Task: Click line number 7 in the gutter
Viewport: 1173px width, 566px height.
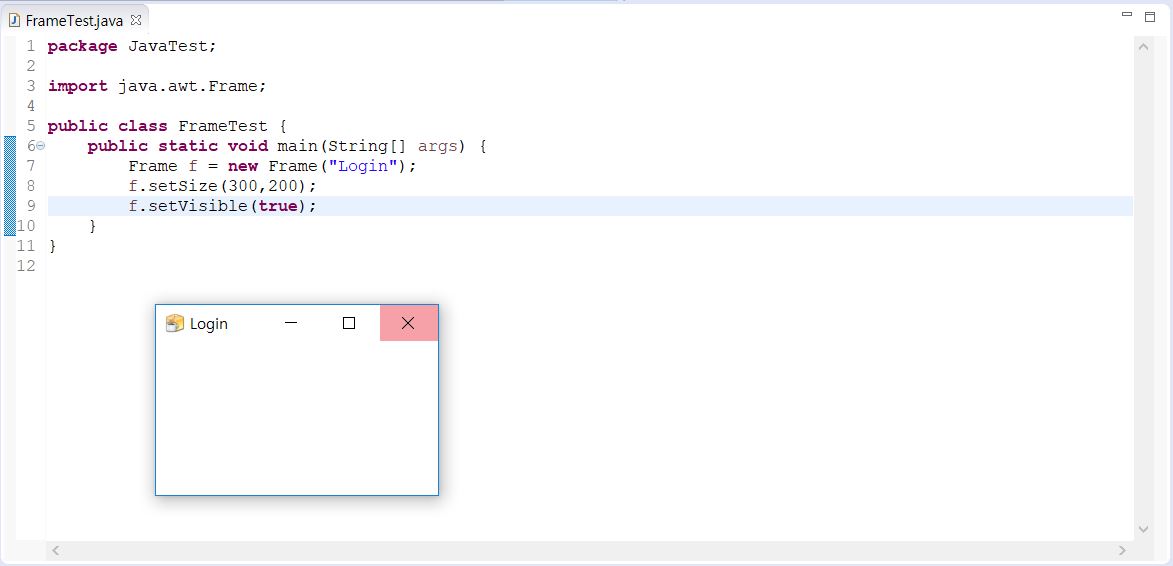Action: (31, 166)
